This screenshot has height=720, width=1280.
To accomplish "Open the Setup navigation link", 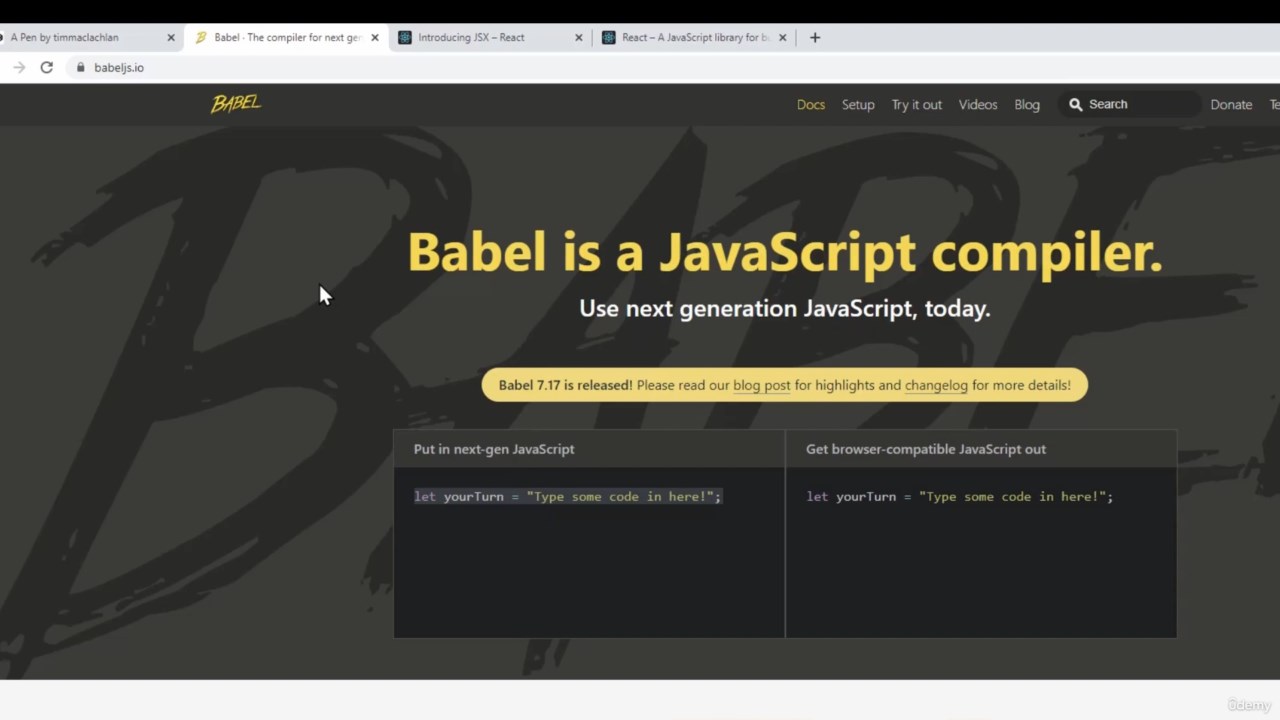I will (x=858, y=104).
